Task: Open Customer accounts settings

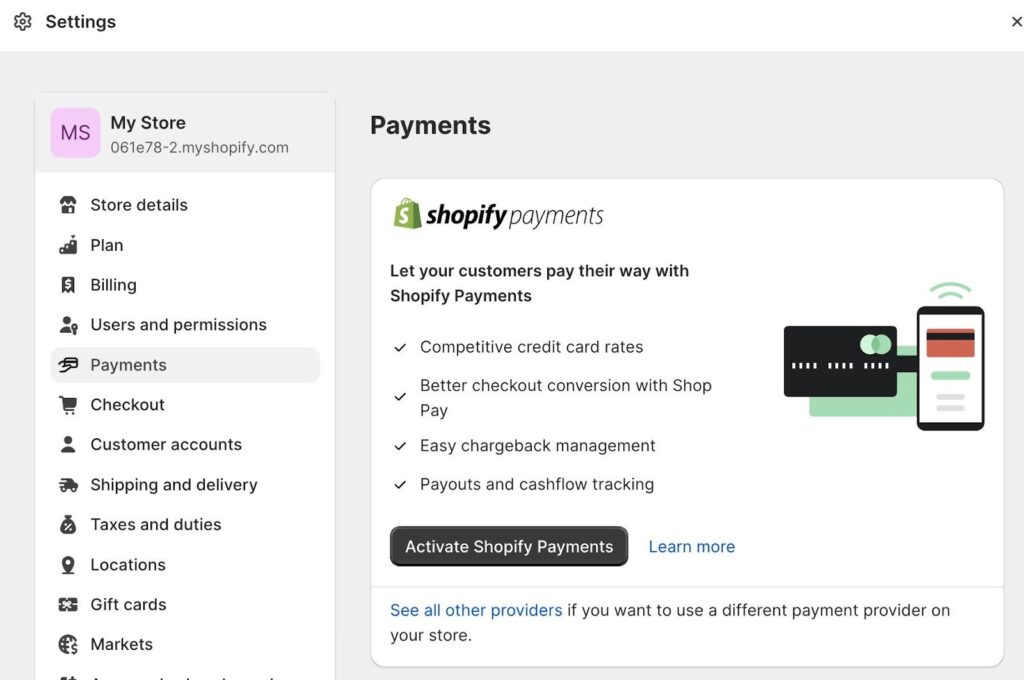Action: pyautogui.click(x=166, y=445)
